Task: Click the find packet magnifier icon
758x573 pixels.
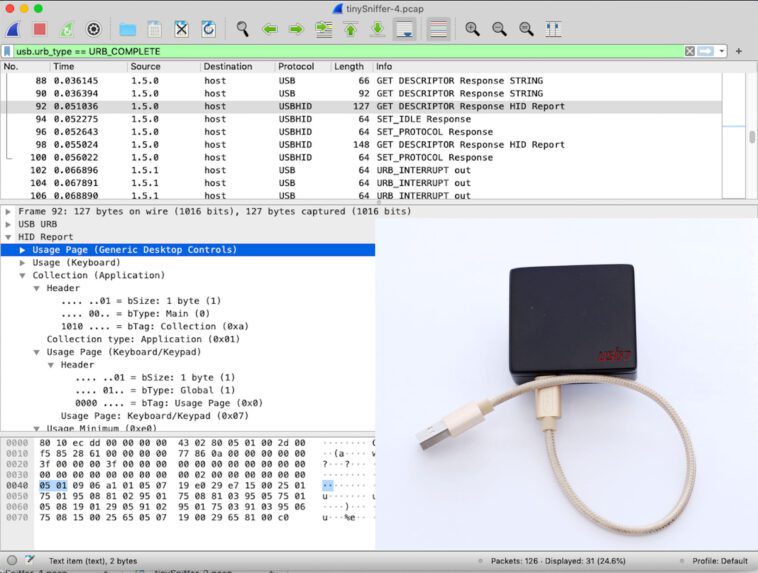Action: tap(242, 29)
